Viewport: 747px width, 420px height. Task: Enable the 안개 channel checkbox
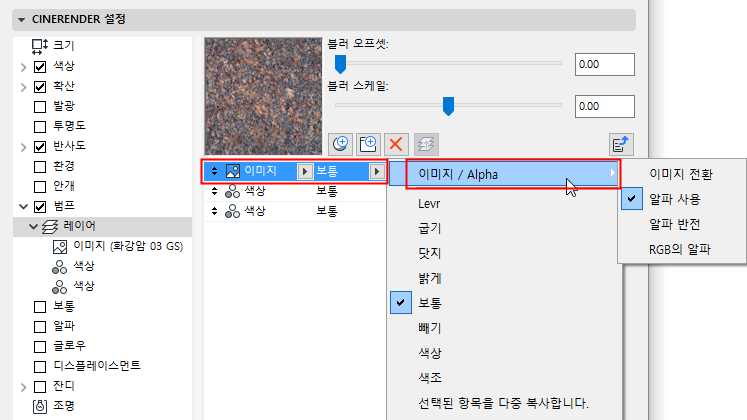pos(40,187)
